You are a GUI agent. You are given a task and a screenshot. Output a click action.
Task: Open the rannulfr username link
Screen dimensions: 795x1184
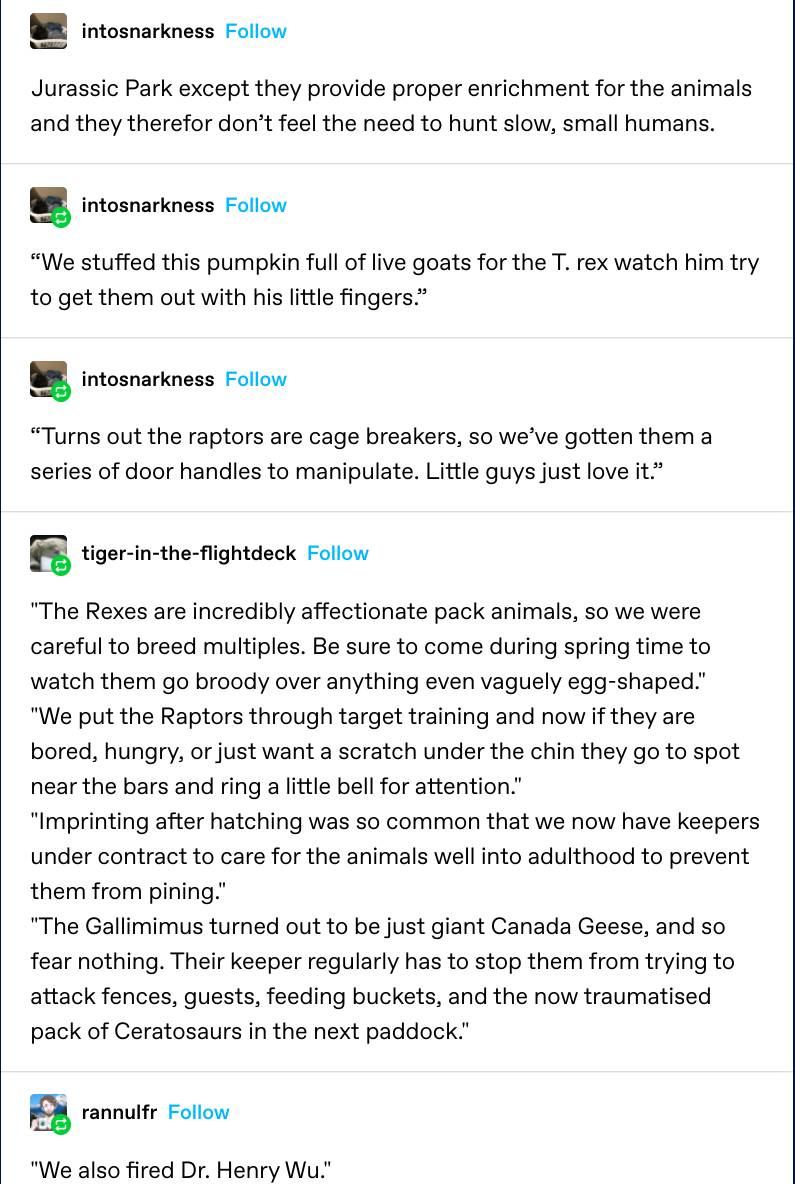pos(119,1112)
